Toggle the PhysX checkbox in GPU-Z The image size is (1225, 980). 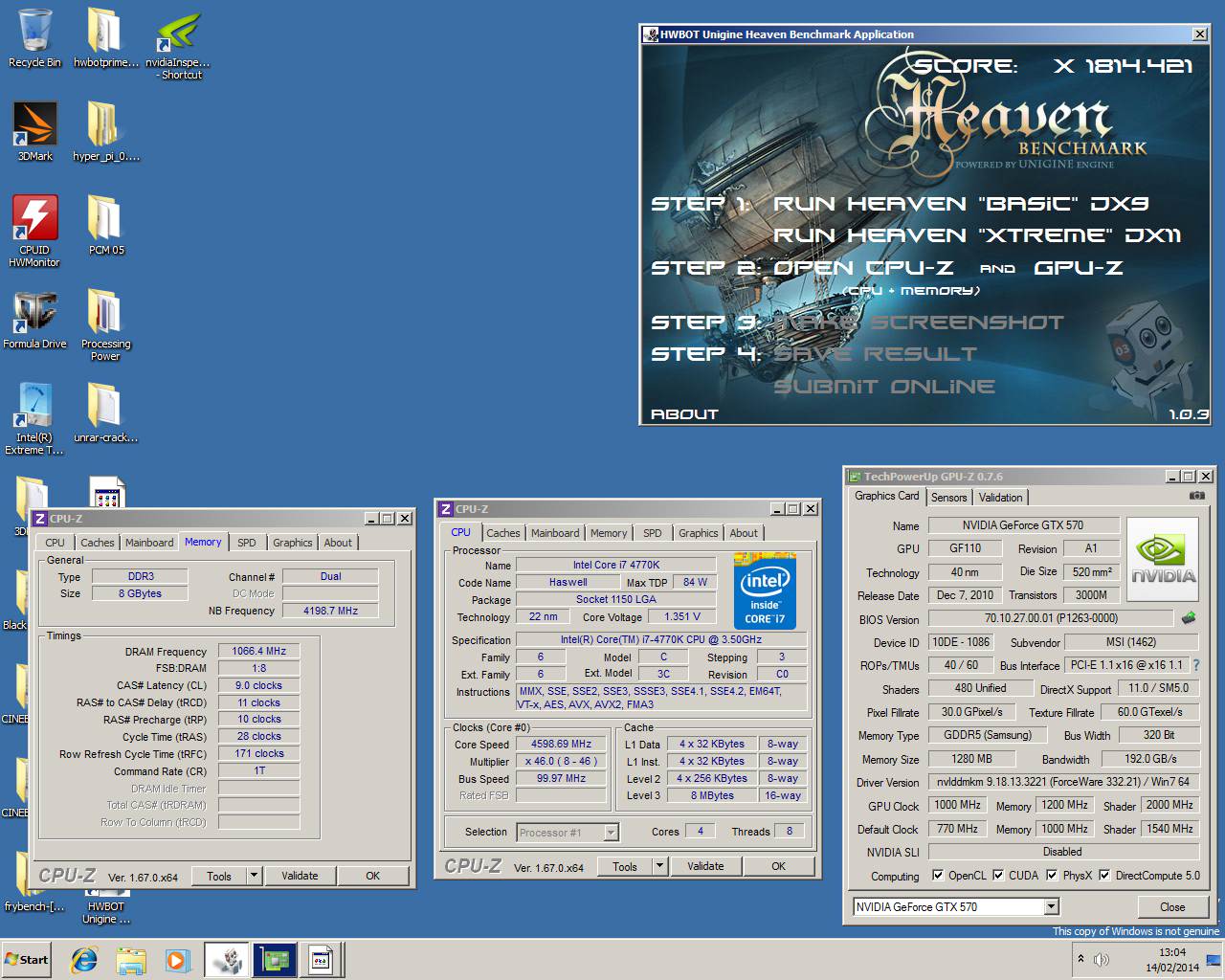coord(1052,875)
